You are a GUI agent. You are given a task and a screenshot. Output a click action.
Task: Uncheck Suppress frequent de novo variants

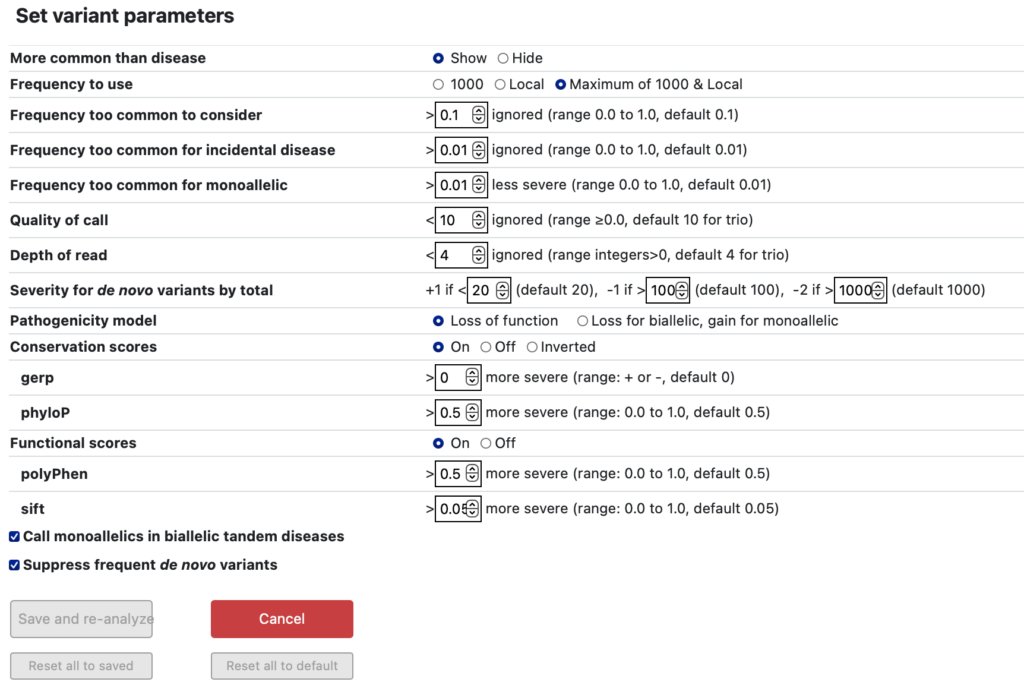(x=14, y=565)
